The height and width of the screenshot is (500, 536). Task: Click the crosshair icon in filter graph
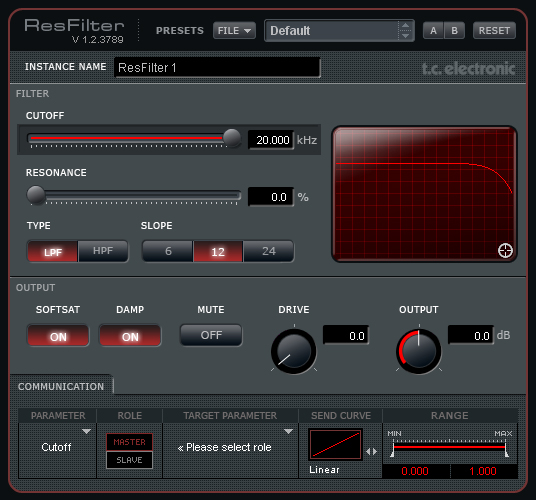pyautogui.click(x=505, y=251)
